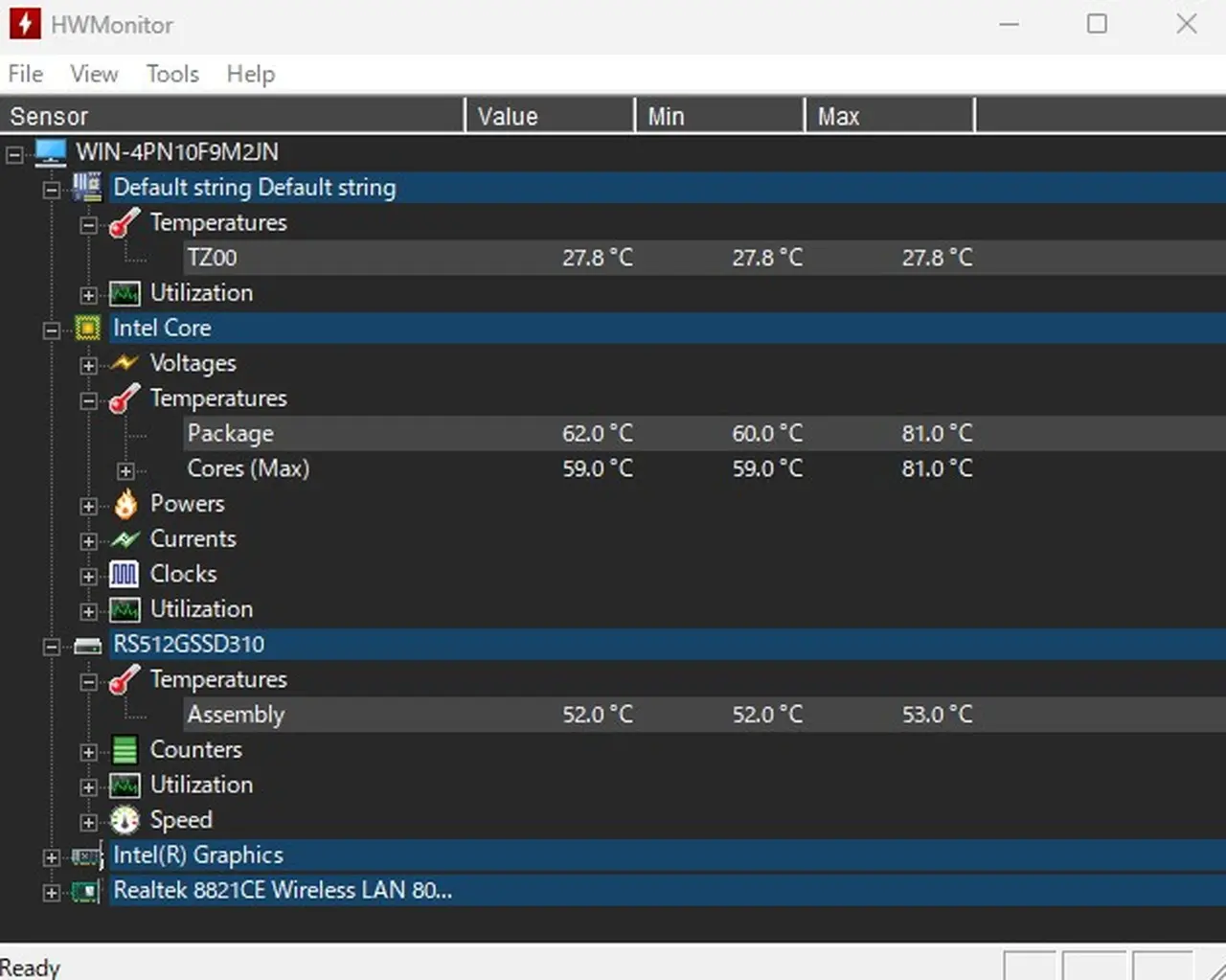Open the View menu
The width and height of the screenshot is (1226, 980).
pyautogui.click(x=94, y=74)
